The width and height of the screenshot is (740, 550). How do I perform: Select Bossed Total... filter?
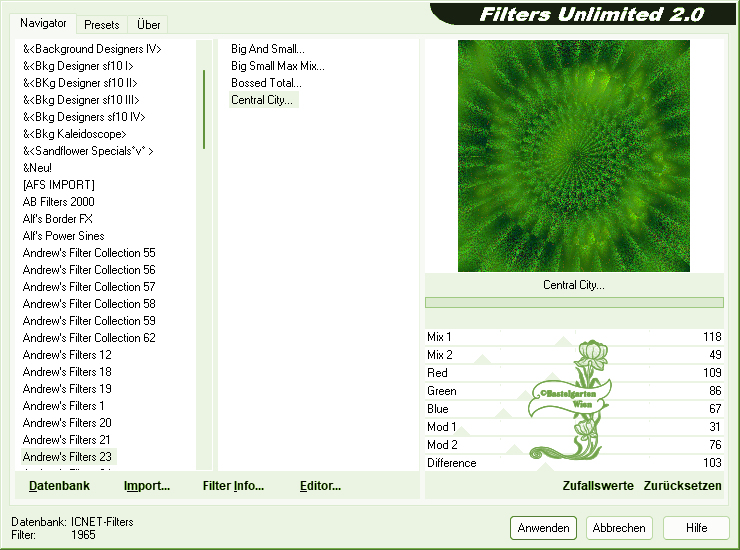(266, 83)
